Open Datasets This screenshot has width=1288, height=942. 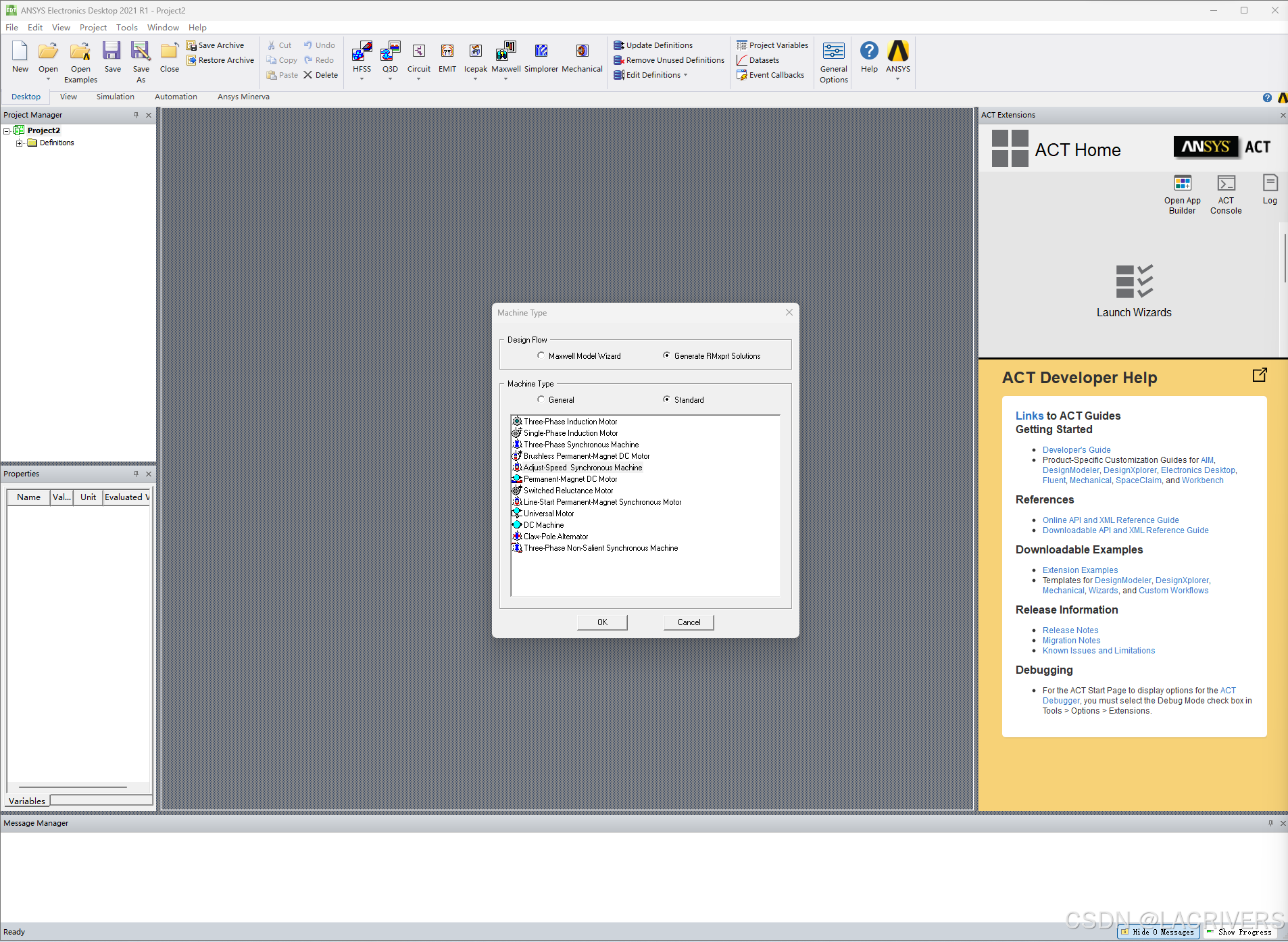(758, 60)
